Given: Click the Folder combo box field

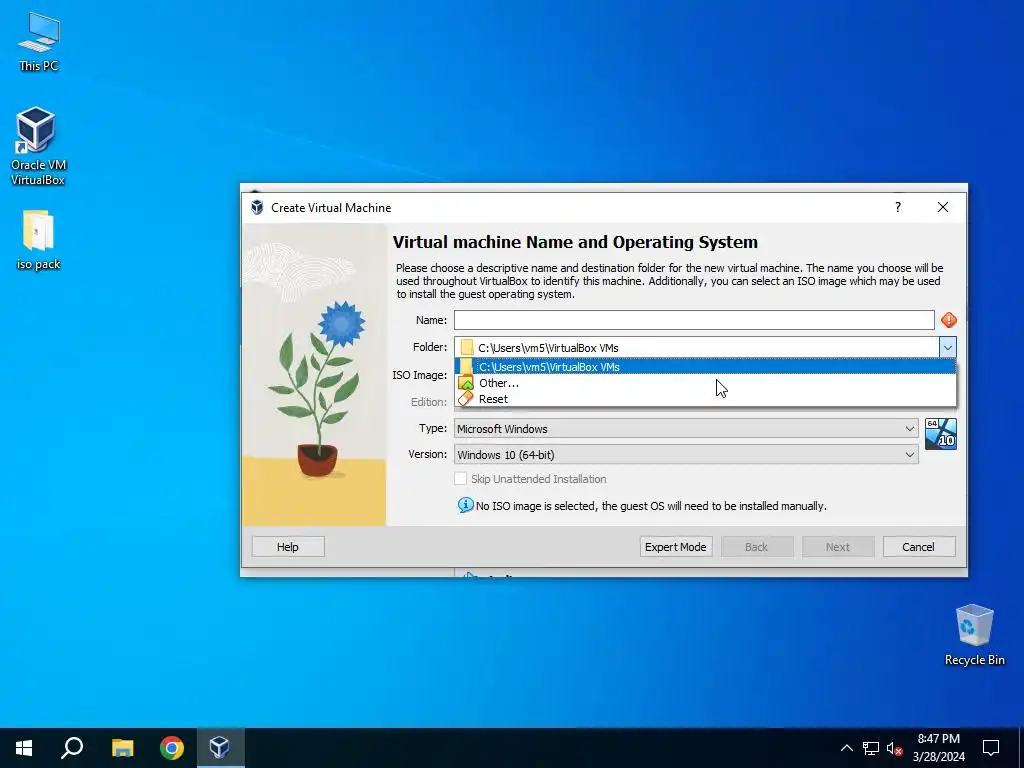Looking at the screenshot, I should [697, 347].
